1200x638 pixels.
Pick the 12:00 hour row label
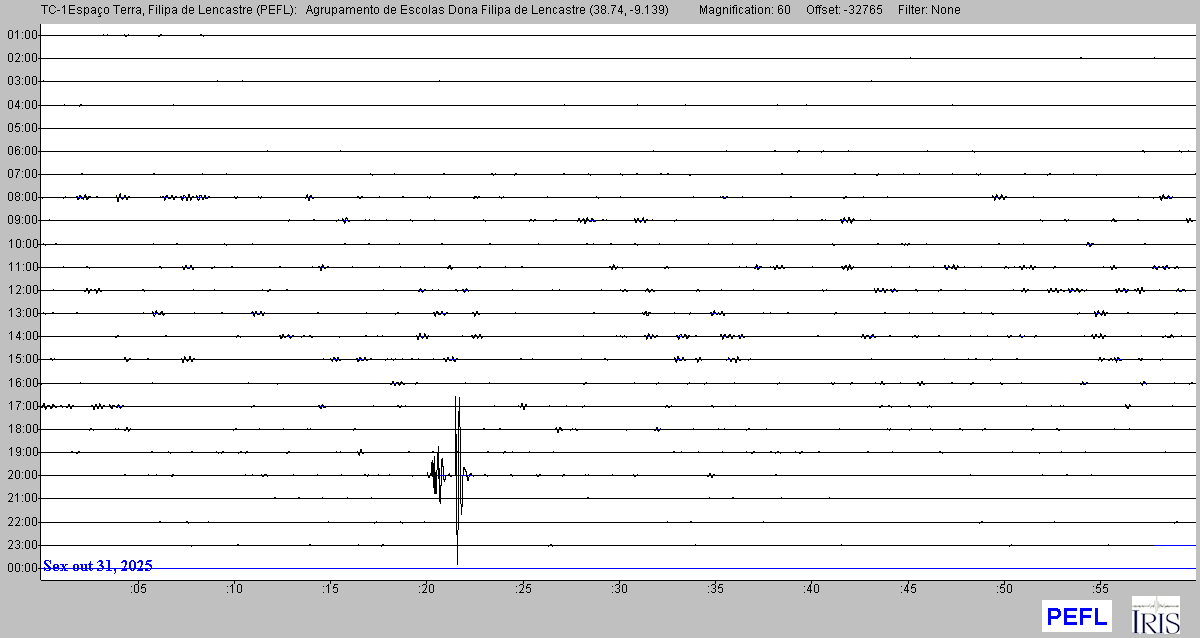click(22, 290)
